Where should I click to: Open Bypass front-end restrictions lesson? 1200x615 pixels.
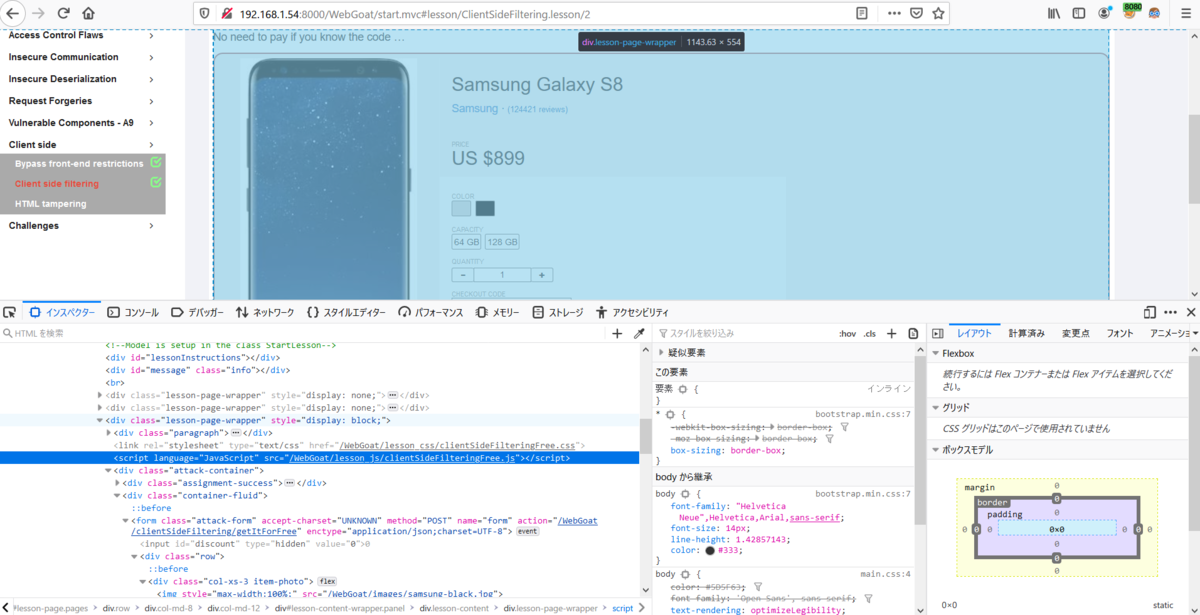coord(79,164)
